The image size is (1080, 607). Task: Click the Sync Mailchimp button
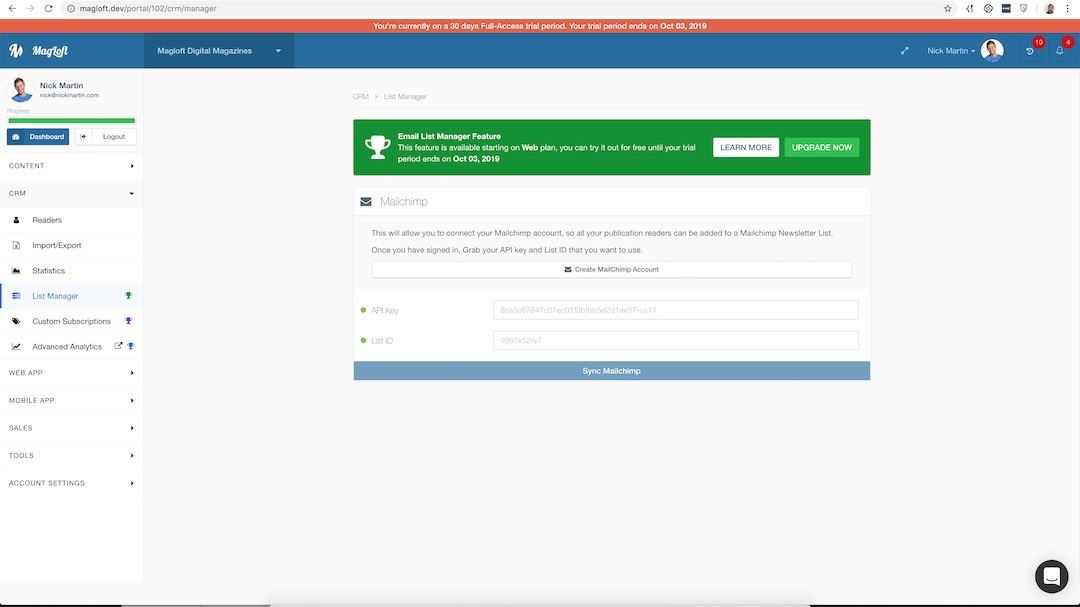tap(612, 371)
